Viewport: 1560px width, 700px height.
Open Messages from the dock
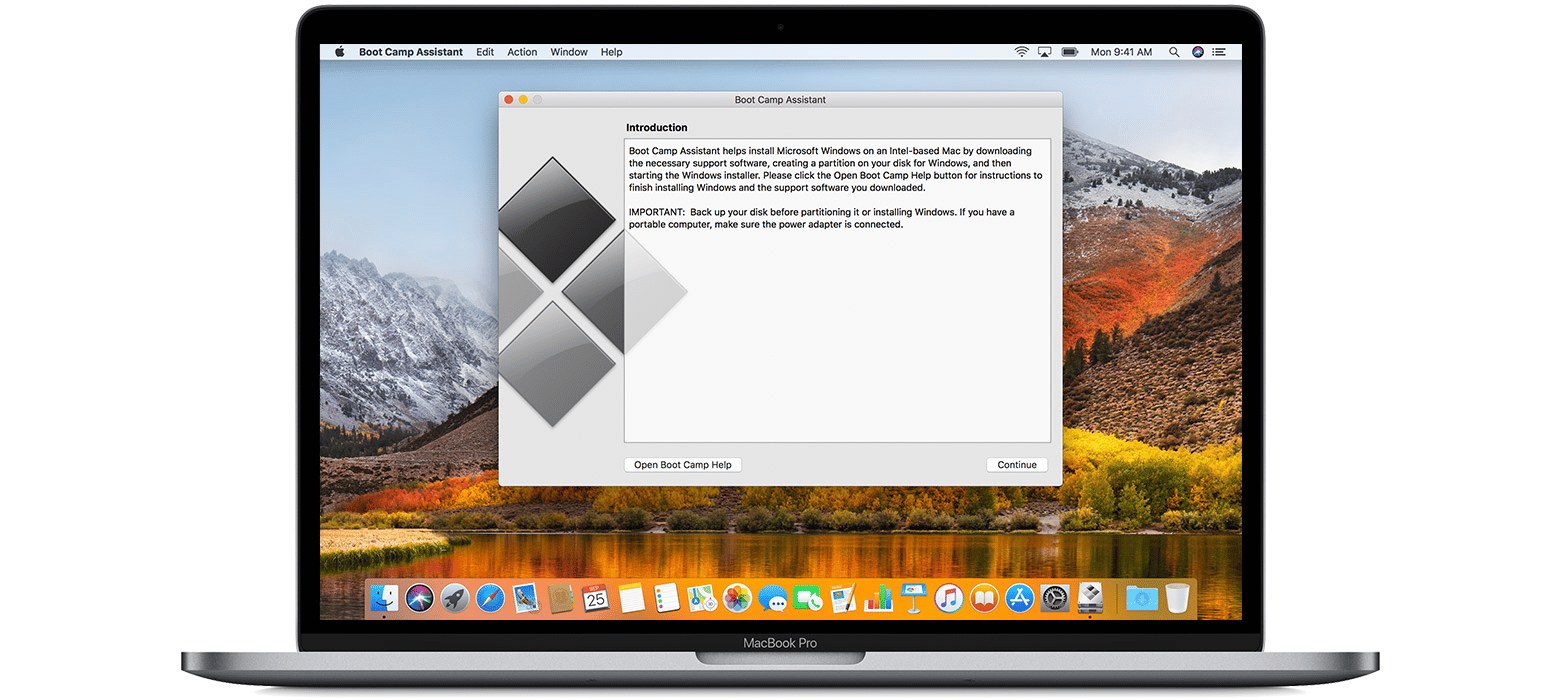772,598
